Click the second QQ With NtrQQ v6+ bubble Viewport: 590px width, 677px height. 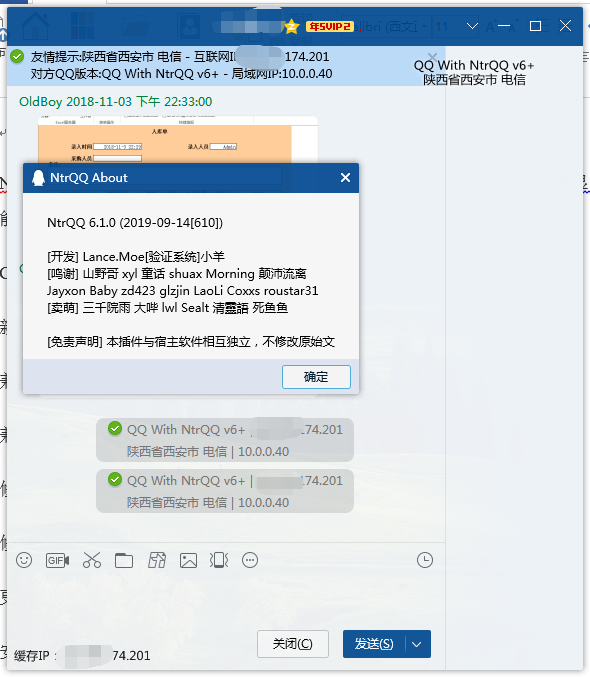coord(225,491)
